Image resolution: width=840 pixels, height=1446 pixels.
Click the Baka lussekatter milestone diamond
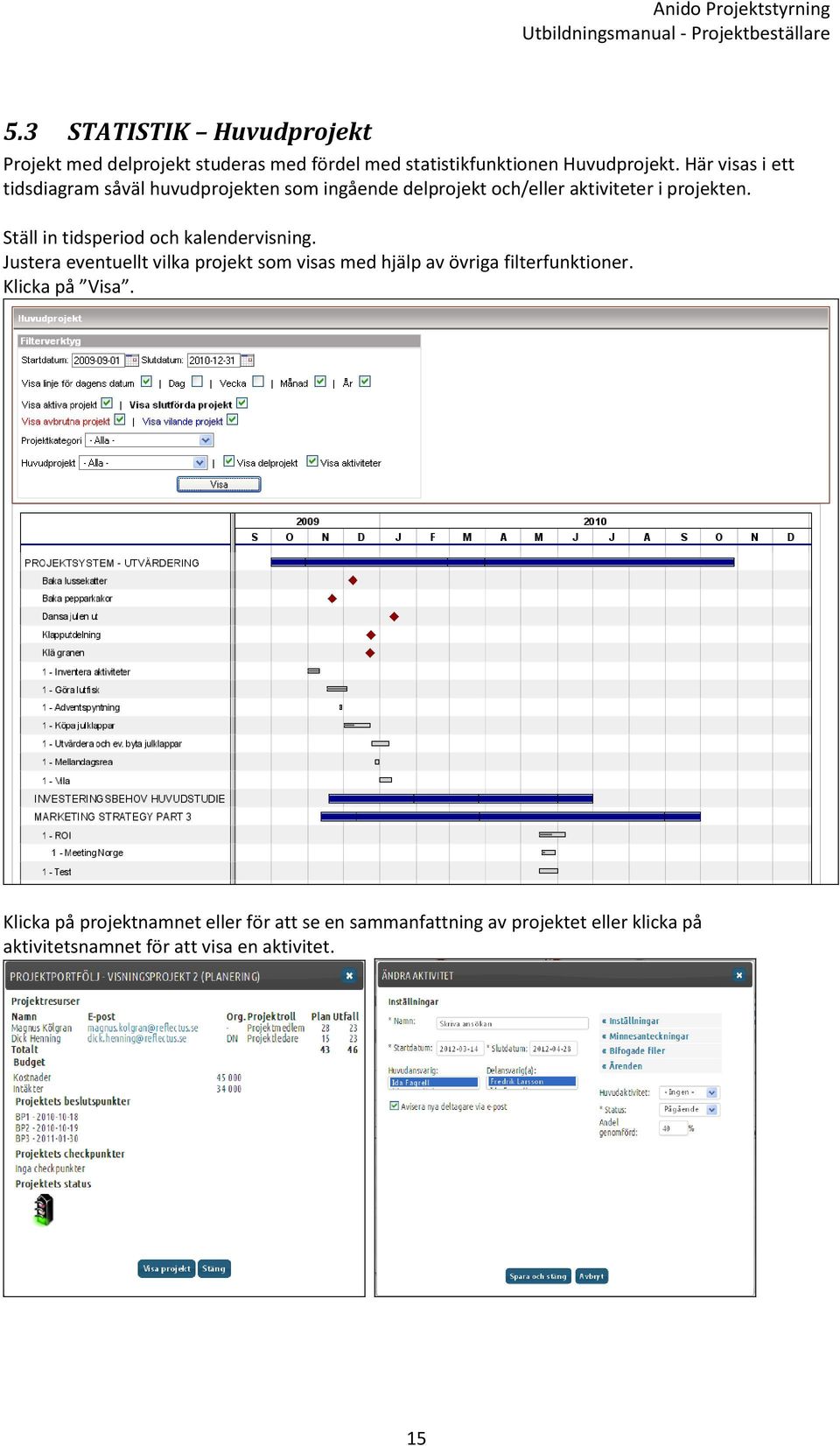coord(353,580)
